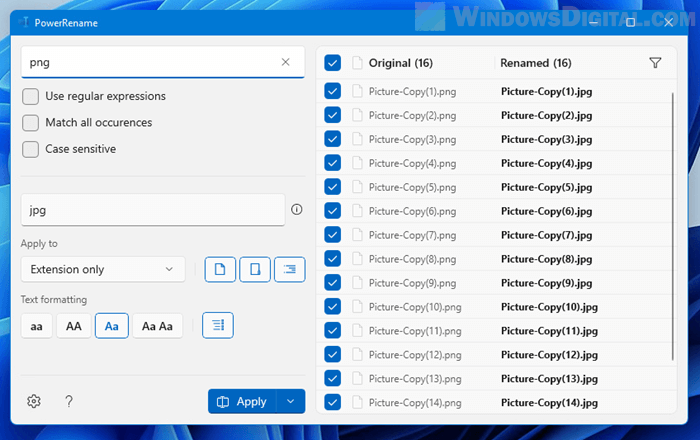This screenshot has width=700, height=440.
Task: Uncheck Picture-Copy(14).png checkbox
Action: coord(333,402)
